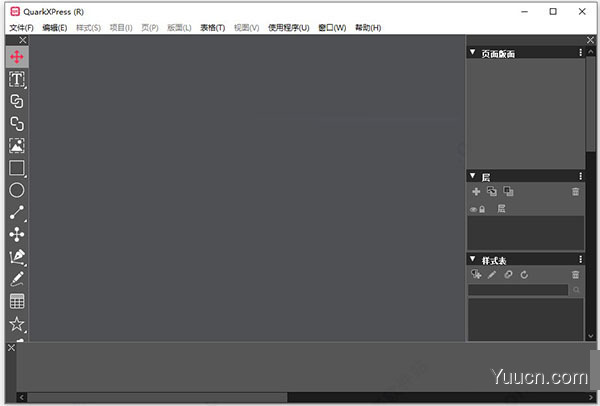The width and height of the screenshot is (600, 406).
Task: Open the 窗口(W) menu
Action: tap(332, 28)
